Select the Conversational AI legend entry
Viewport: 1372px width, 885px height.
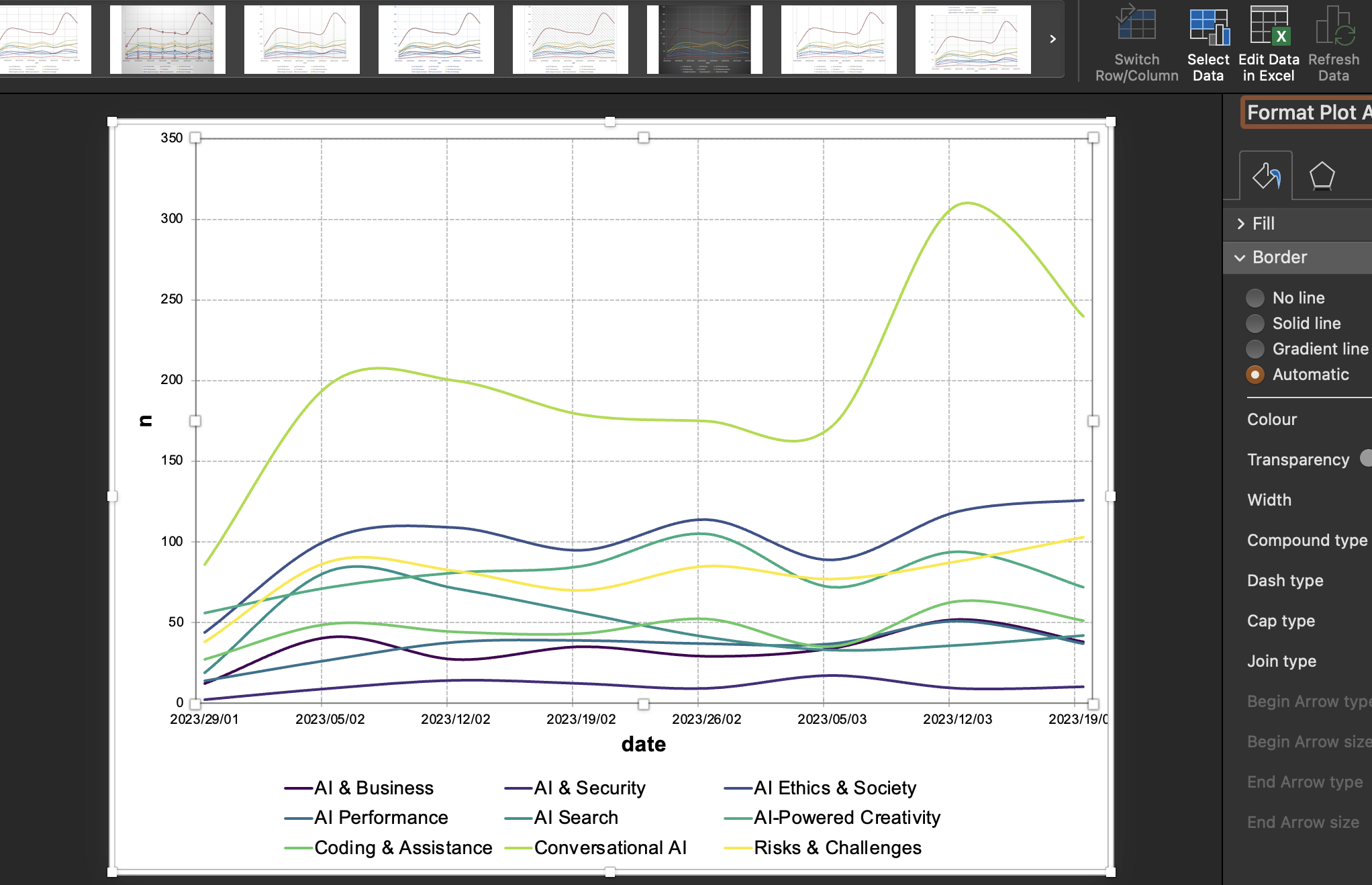click(x=595, y=847)
